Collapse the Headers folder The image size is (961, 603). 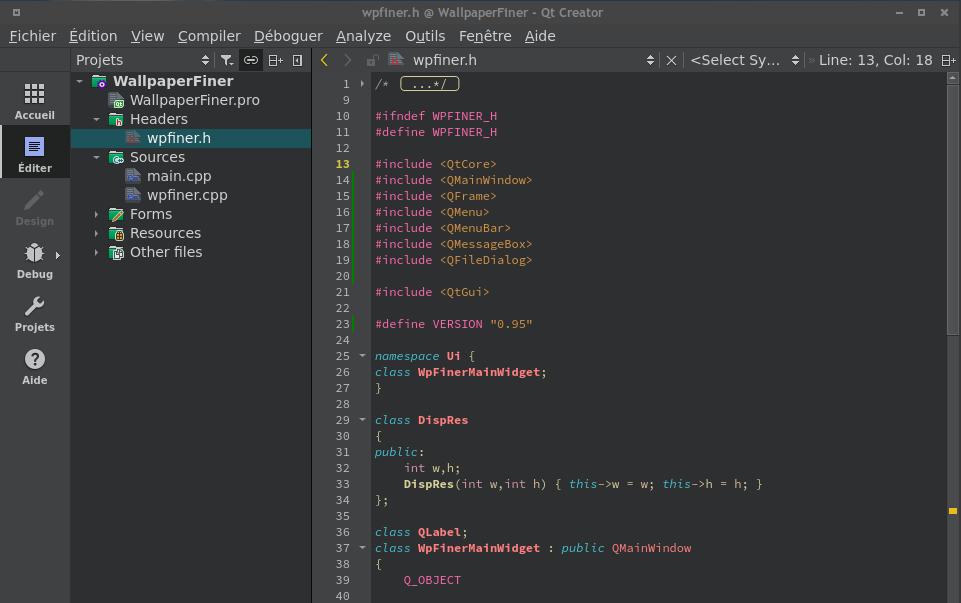point(96,119)
